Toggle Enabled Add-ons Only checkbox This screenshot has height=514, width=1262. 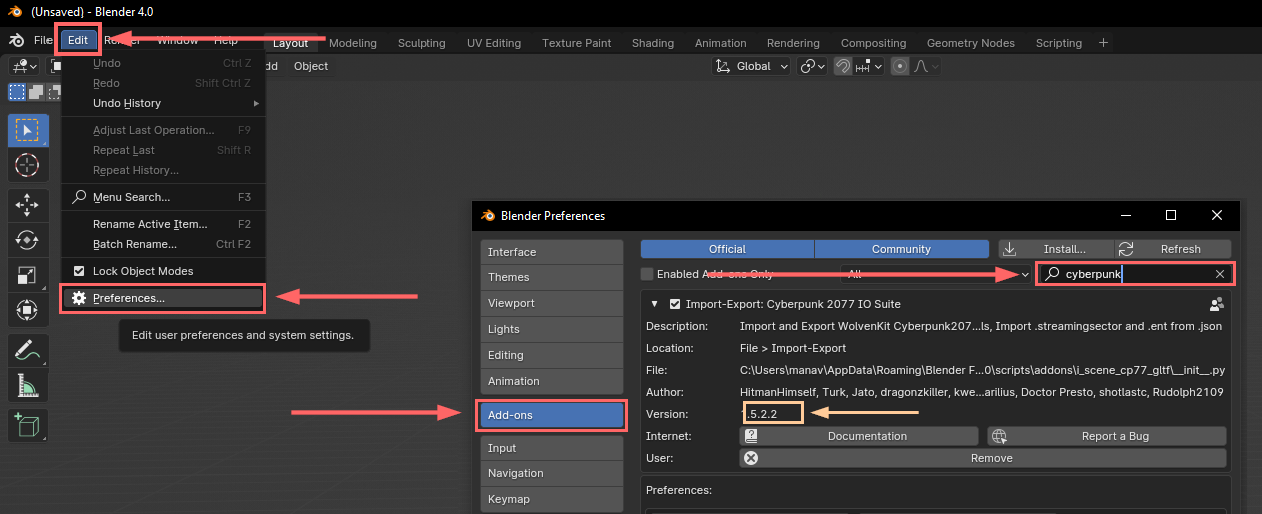click(x=648, y=274)
